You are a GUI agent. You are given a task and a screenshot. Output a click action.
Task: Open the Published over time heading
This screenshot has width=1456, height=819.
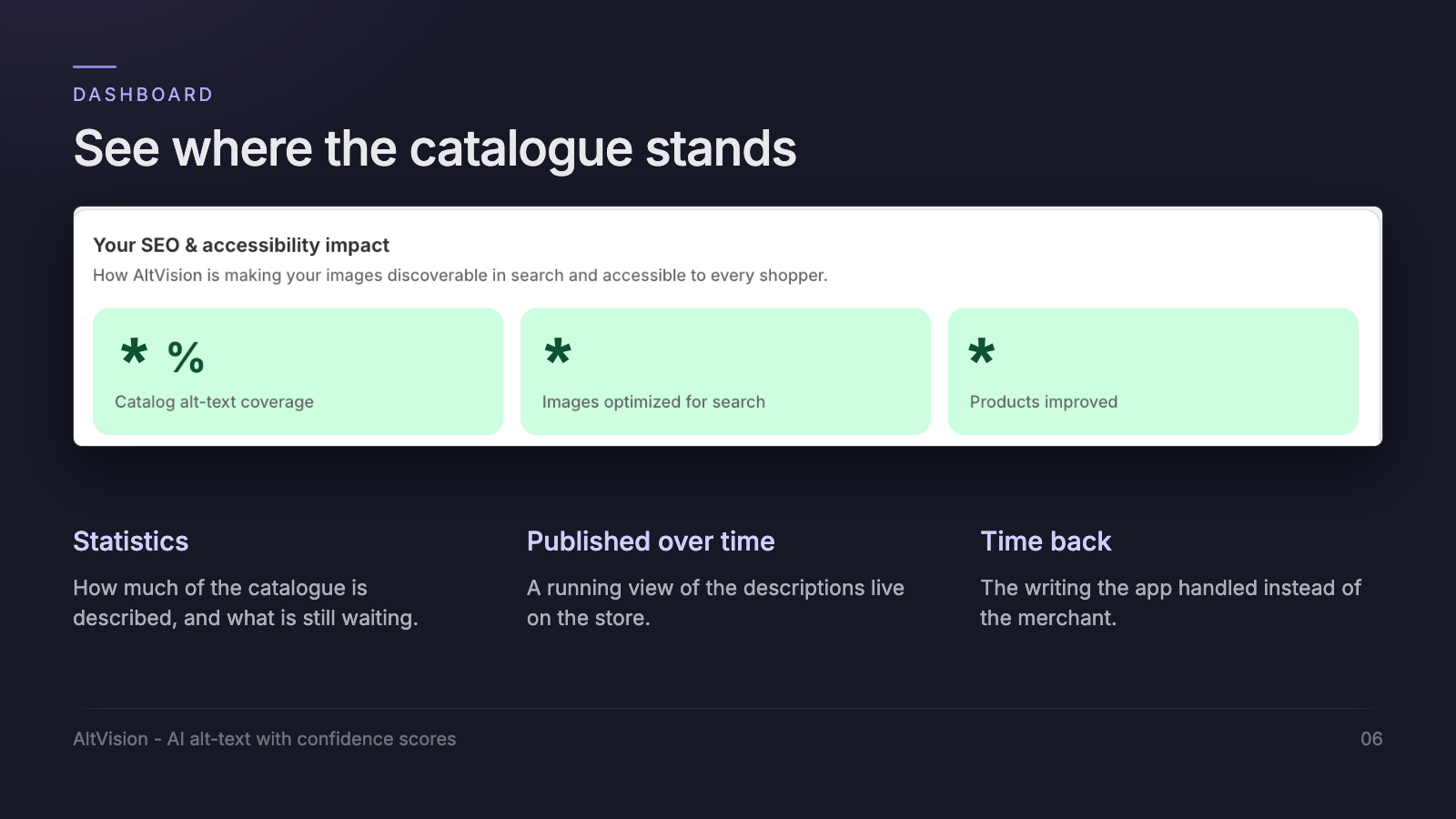click(651, 541)
